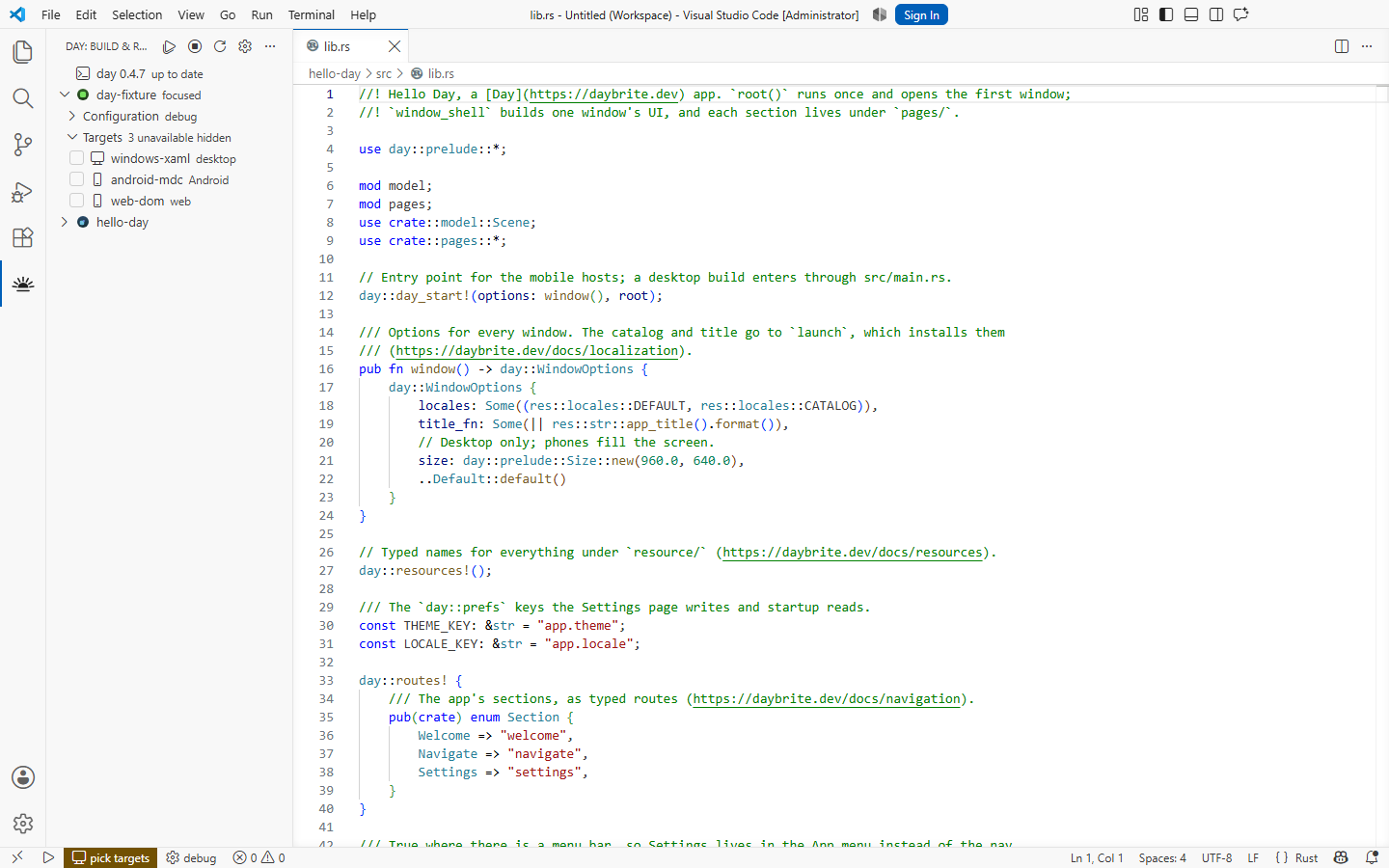Click the src breadcrumb segment
This screenshot has height=868, width=1389.
click(x=384, y=73)
